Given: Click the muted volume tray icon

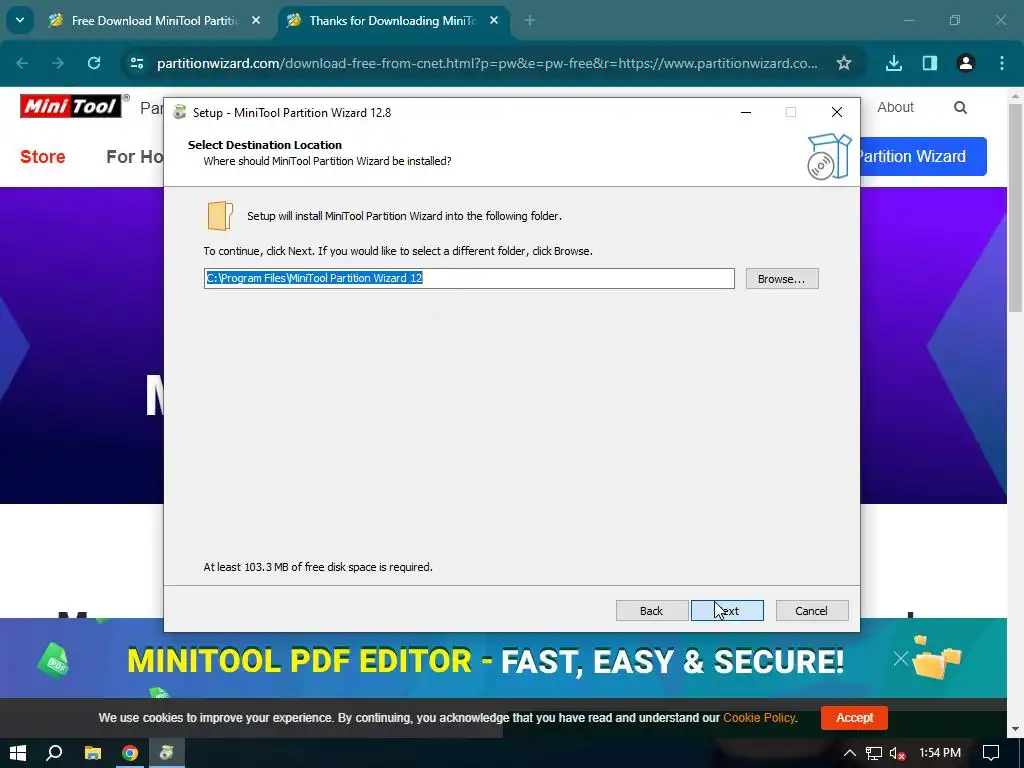Looking at the screenshot, I should pos(897,753).
